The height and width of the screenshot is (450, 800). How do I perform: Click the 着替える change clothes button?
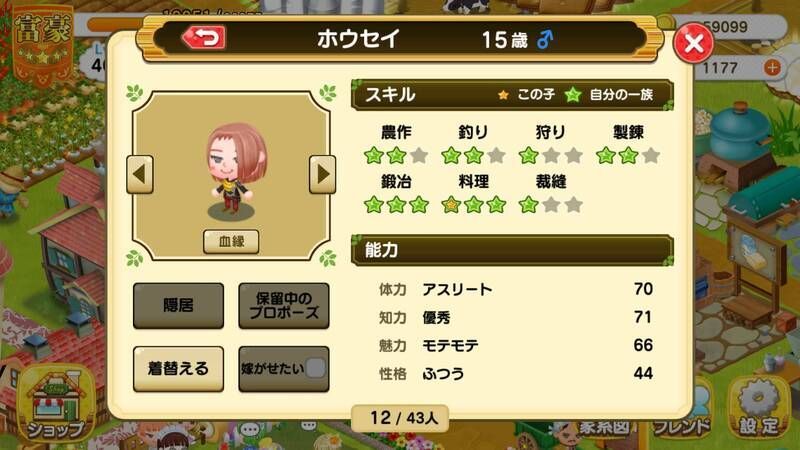click(179, 368)
